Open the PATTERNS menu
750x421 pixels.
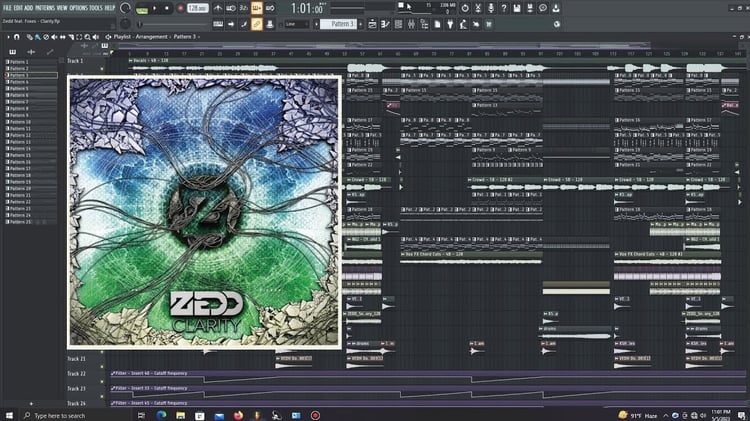pos(45,8)
